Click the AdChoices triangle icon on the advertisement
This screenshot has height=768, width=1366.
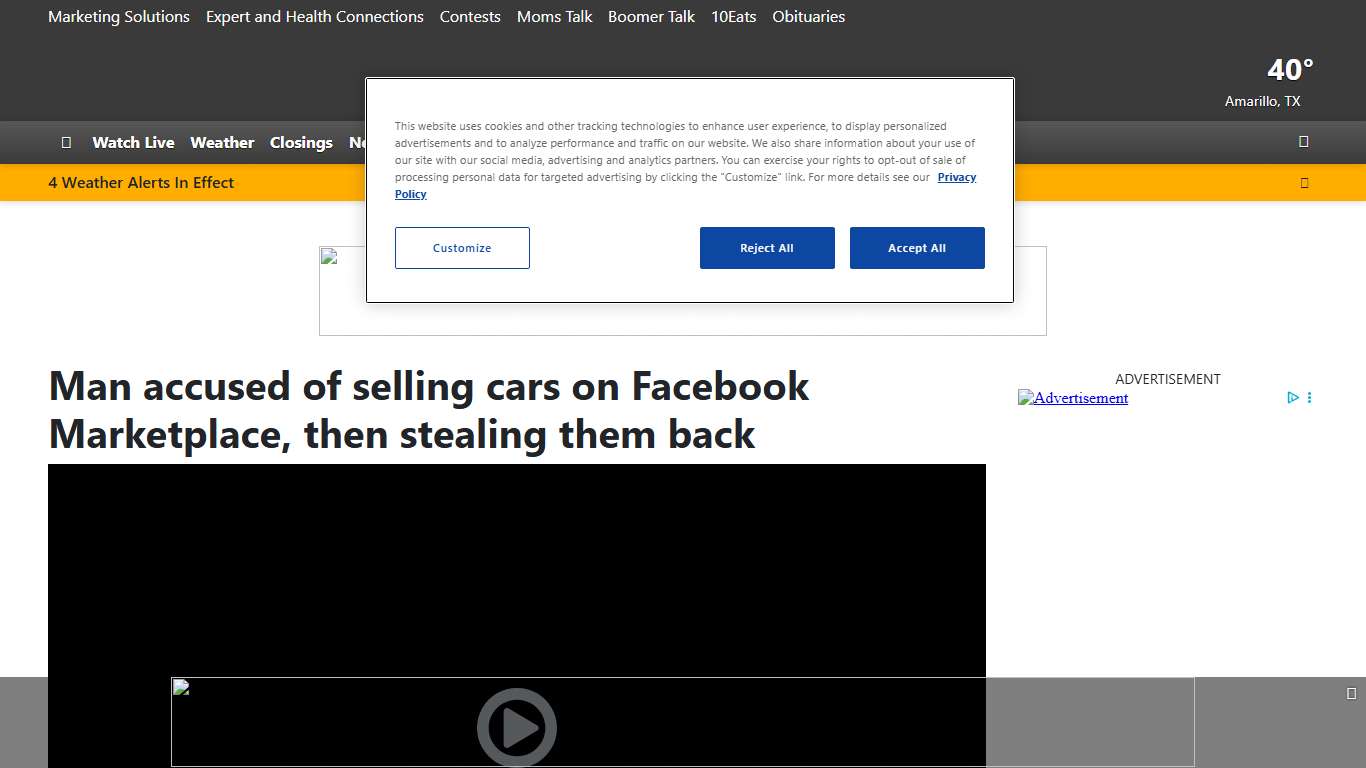pos(1293,397)
